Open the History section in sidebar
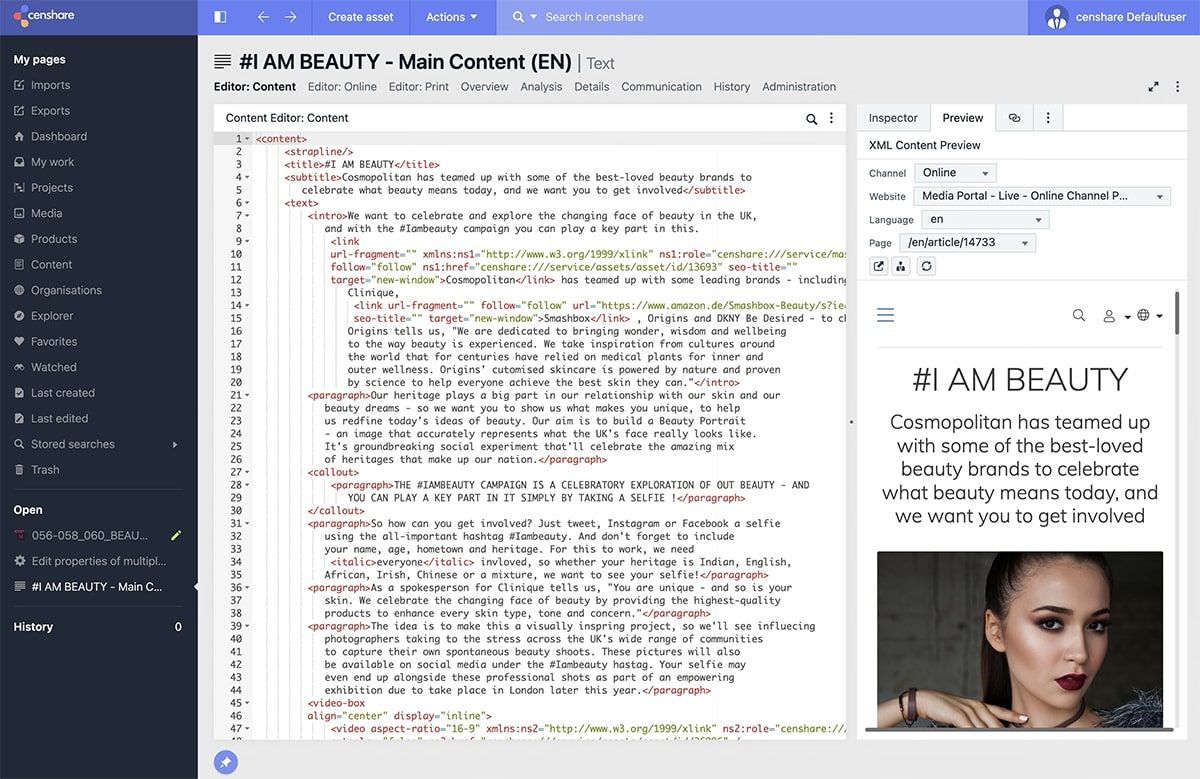Screen dimensions: 1200x779 (x=33, y=627)
